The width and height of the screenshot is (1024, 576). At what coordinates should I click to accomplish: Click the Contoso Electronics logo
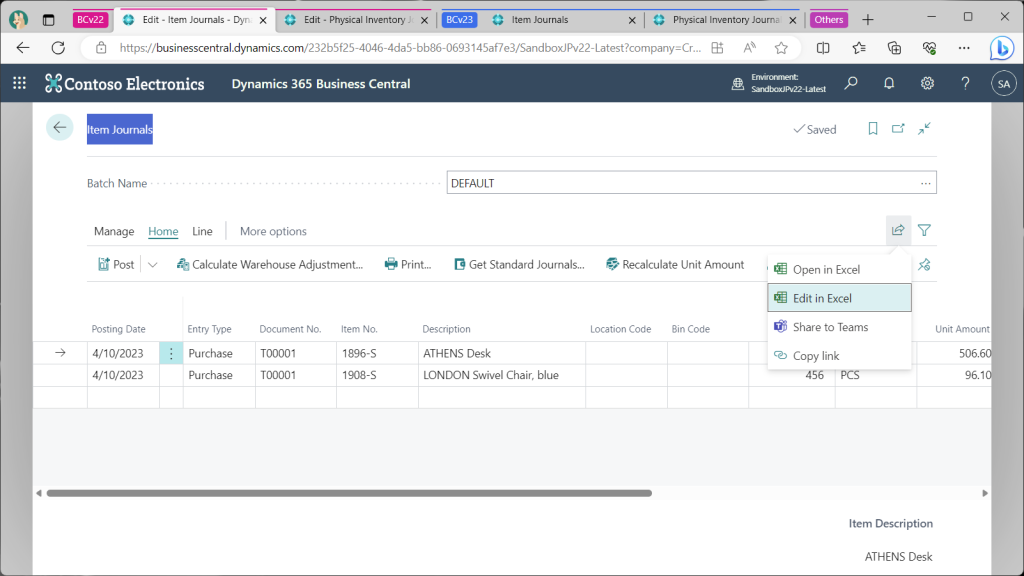coord(124,84)
